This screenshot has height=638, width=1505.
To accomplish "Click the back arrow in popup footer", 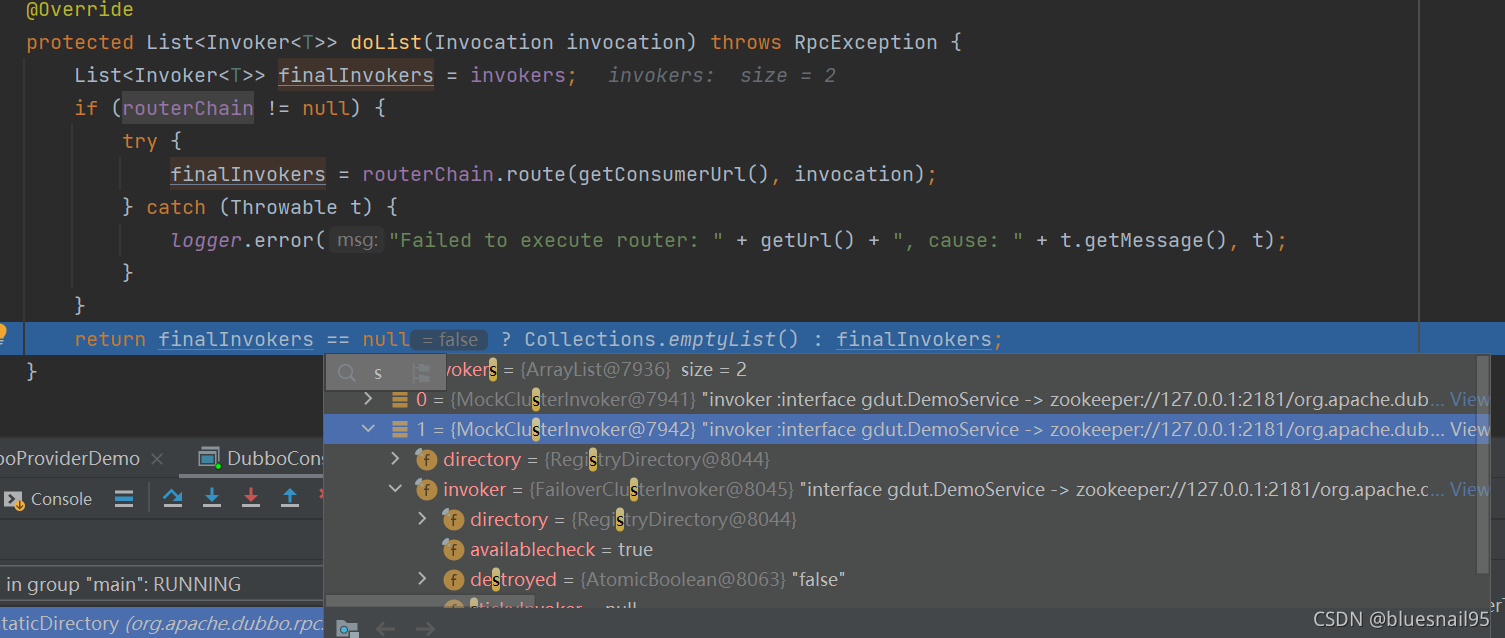I will (x=385, y=628).
